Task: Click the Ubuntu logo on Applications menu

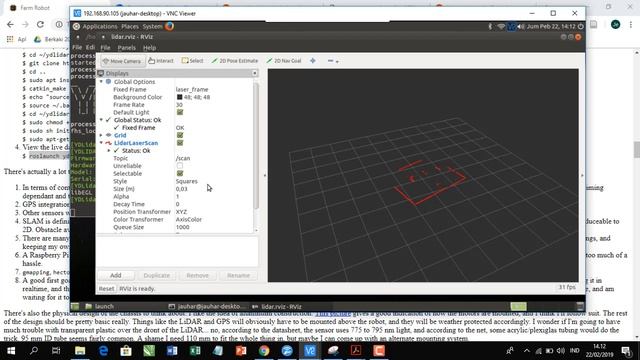Action: (x=76, y=26)
